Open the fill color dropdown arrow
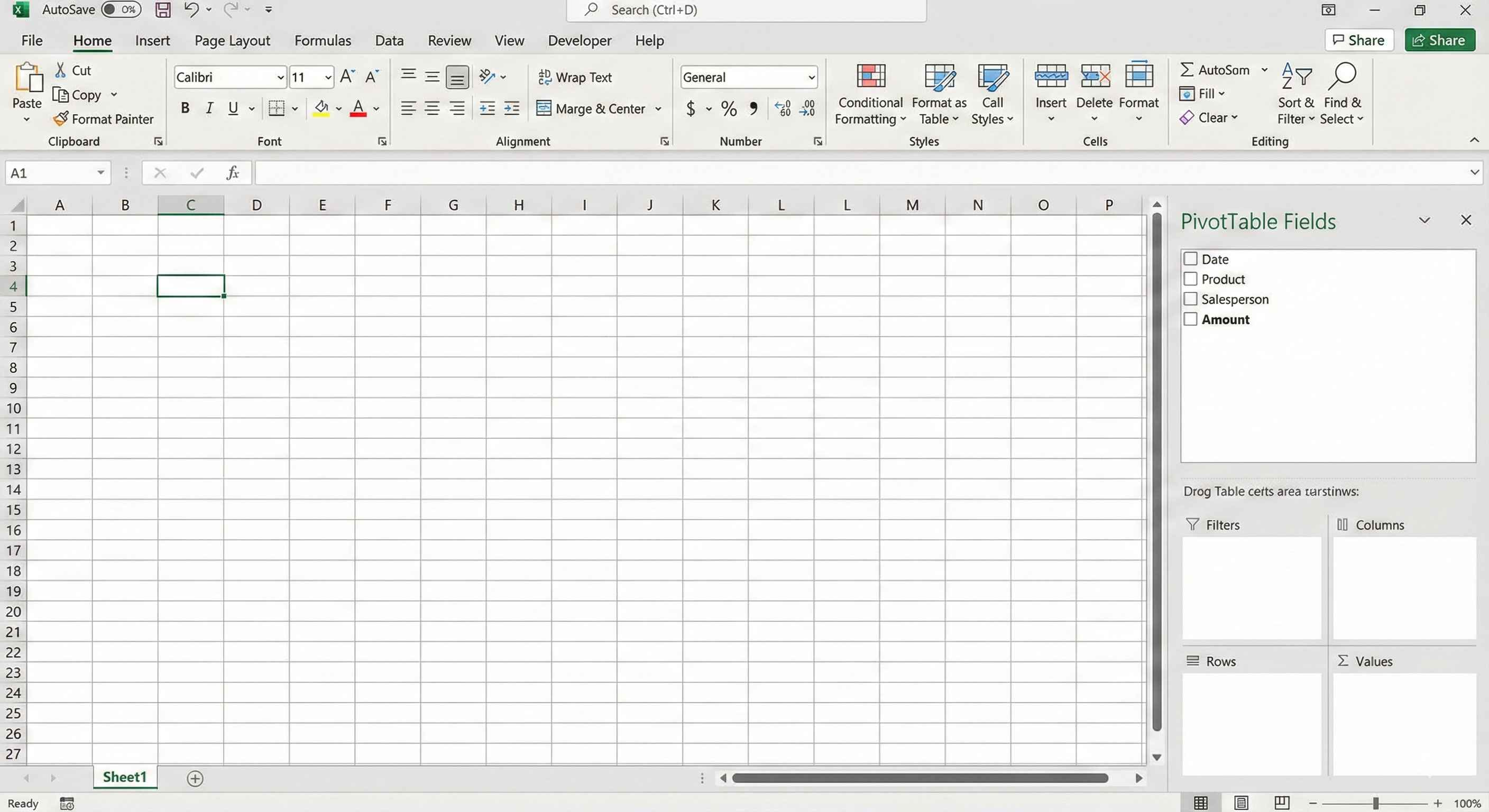 pyautogui.click(x=339, y=109)
